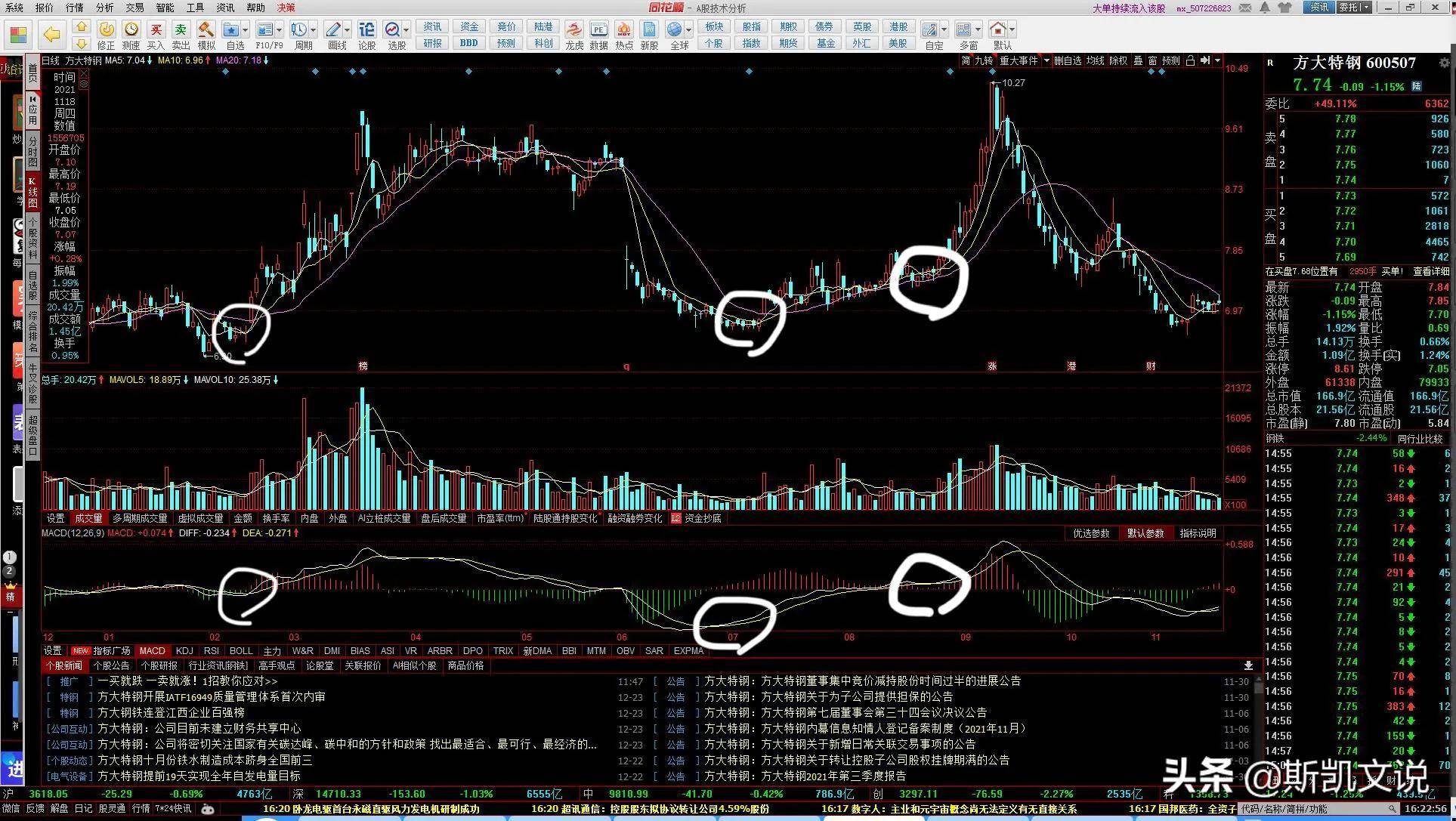Click the 删自选 remove from watchlist button
Viewport: 1456px width, 821px height.
tap(1068, 60)
